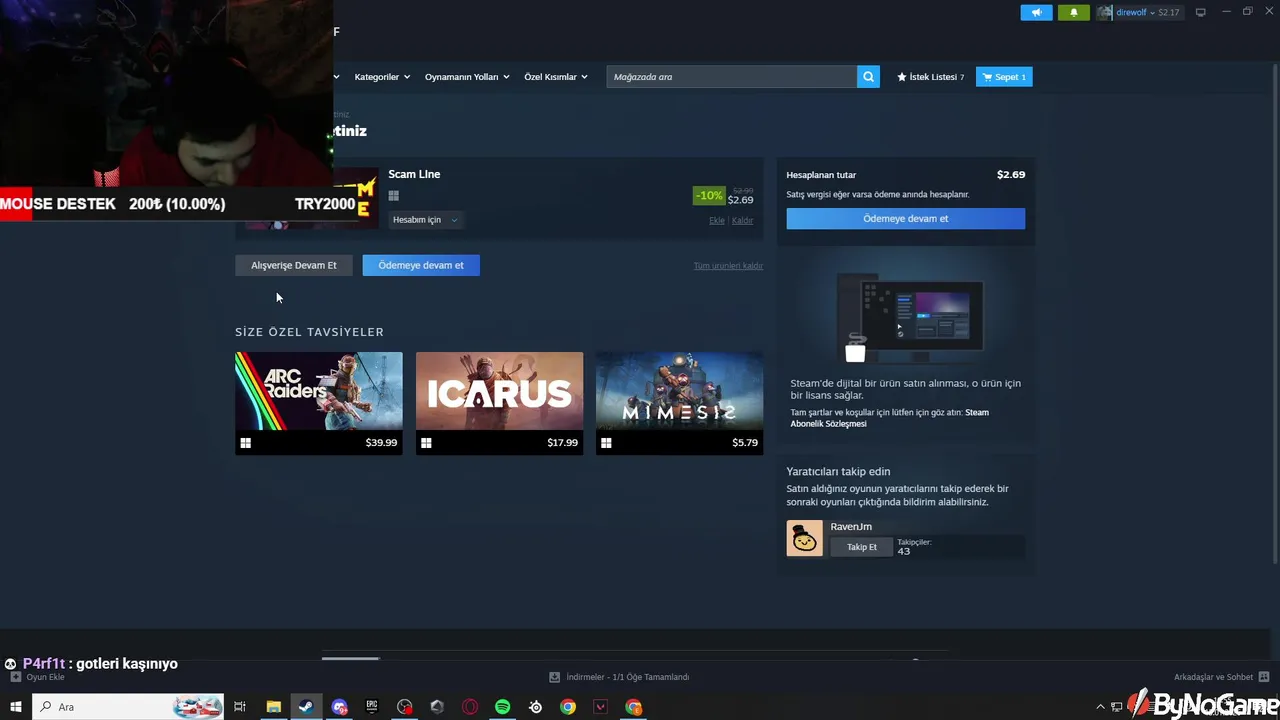Click Ödemeye devam et in the total panel
This screenshot has height=720, width=1280.
pos(906,218)
